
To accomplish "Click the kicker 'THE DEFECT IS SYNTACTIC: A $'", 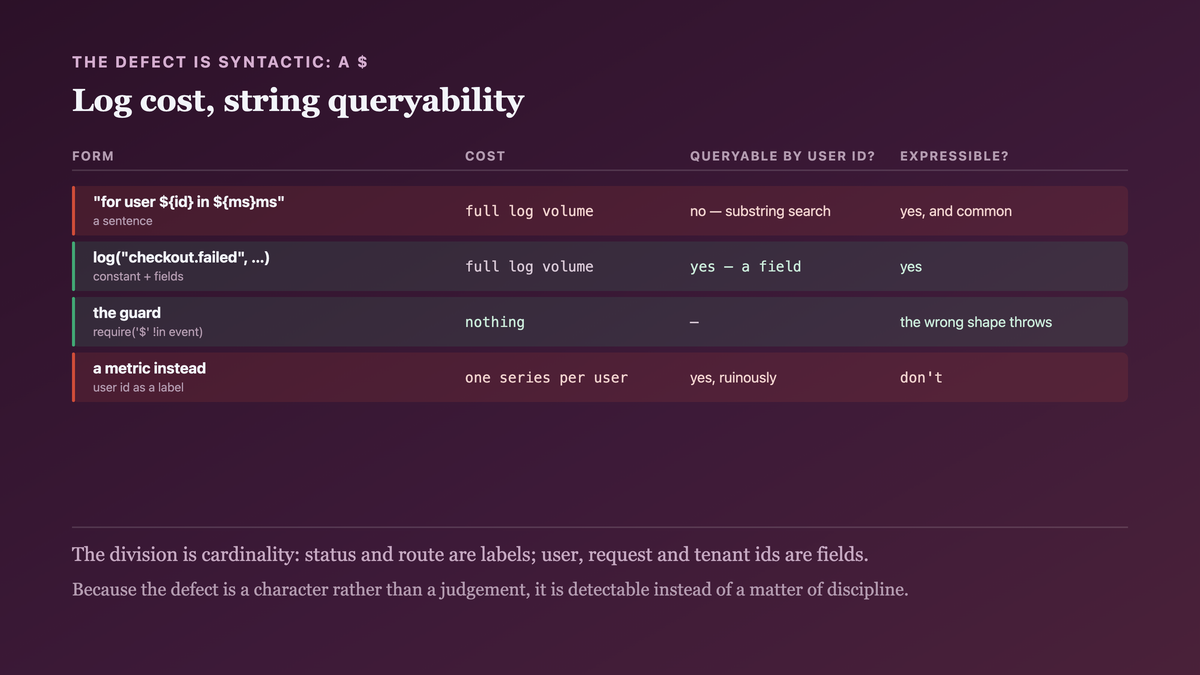I will click(220, 62).
